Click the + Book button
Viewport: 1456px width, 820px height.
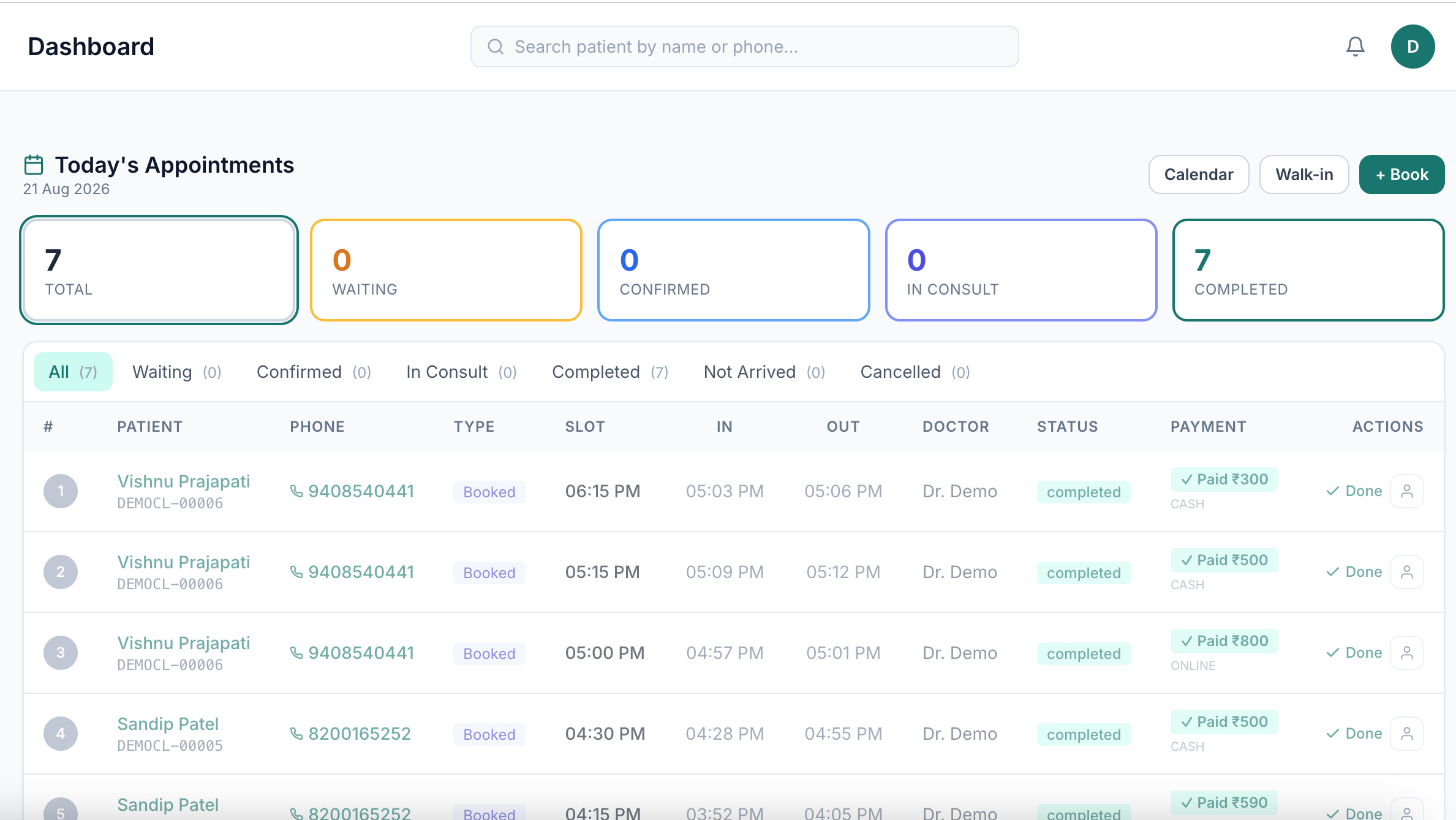tap(1401, 175)
